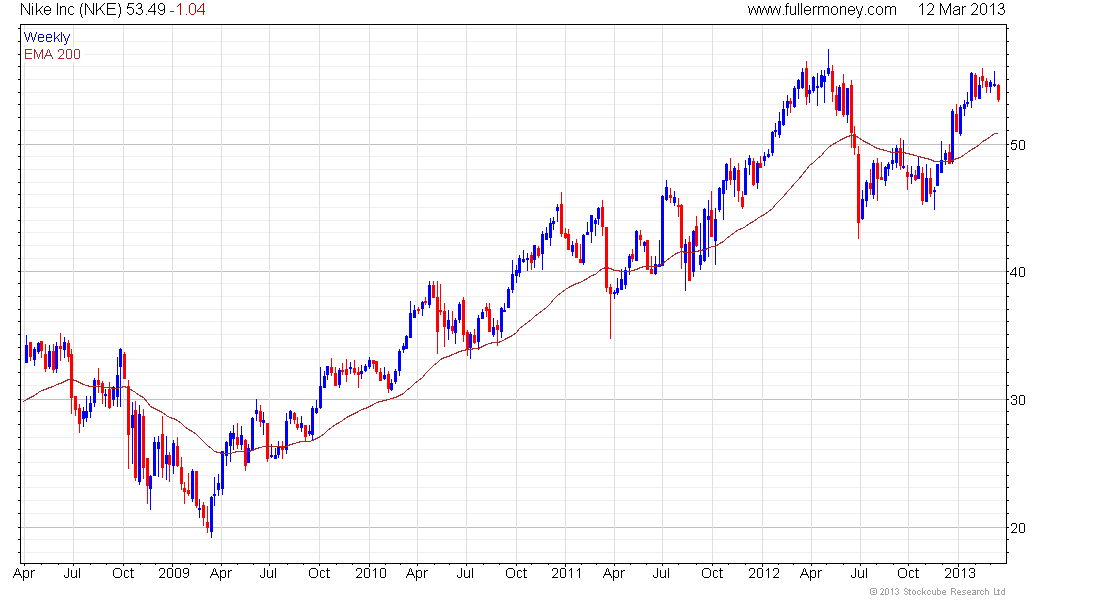Select the red 'EMA 200' legend label
Screen dimensions: 1100x600
pos(52,54)
